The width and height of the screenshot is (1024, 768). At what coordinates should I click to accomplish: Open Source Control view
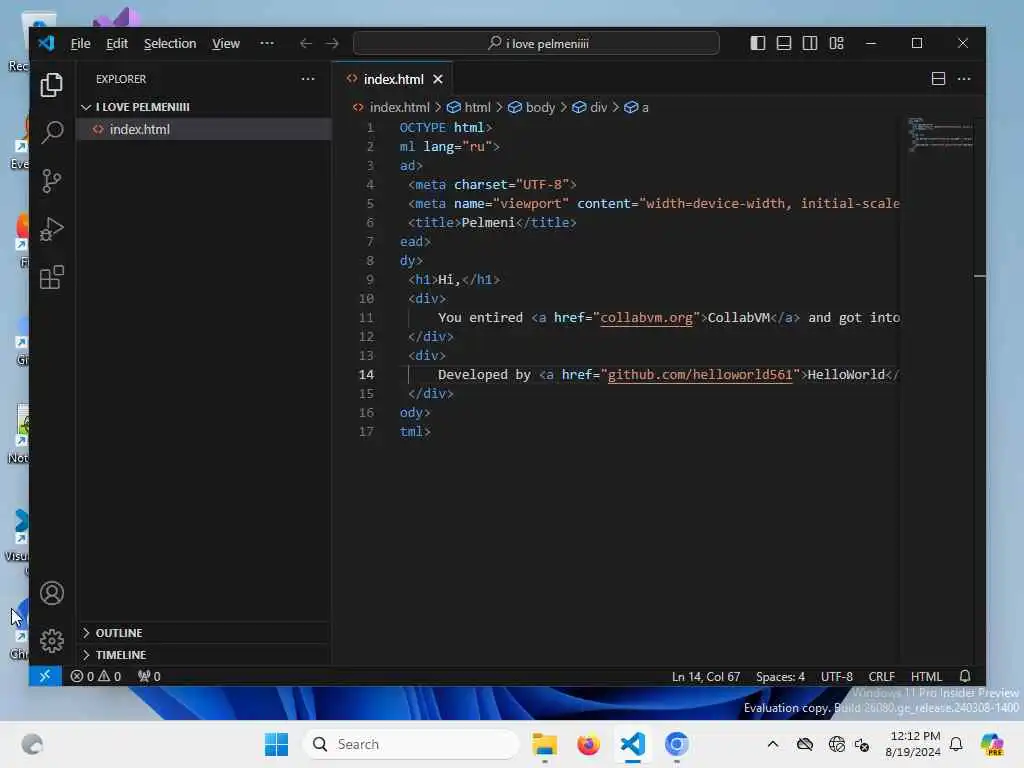coord(52,181)
